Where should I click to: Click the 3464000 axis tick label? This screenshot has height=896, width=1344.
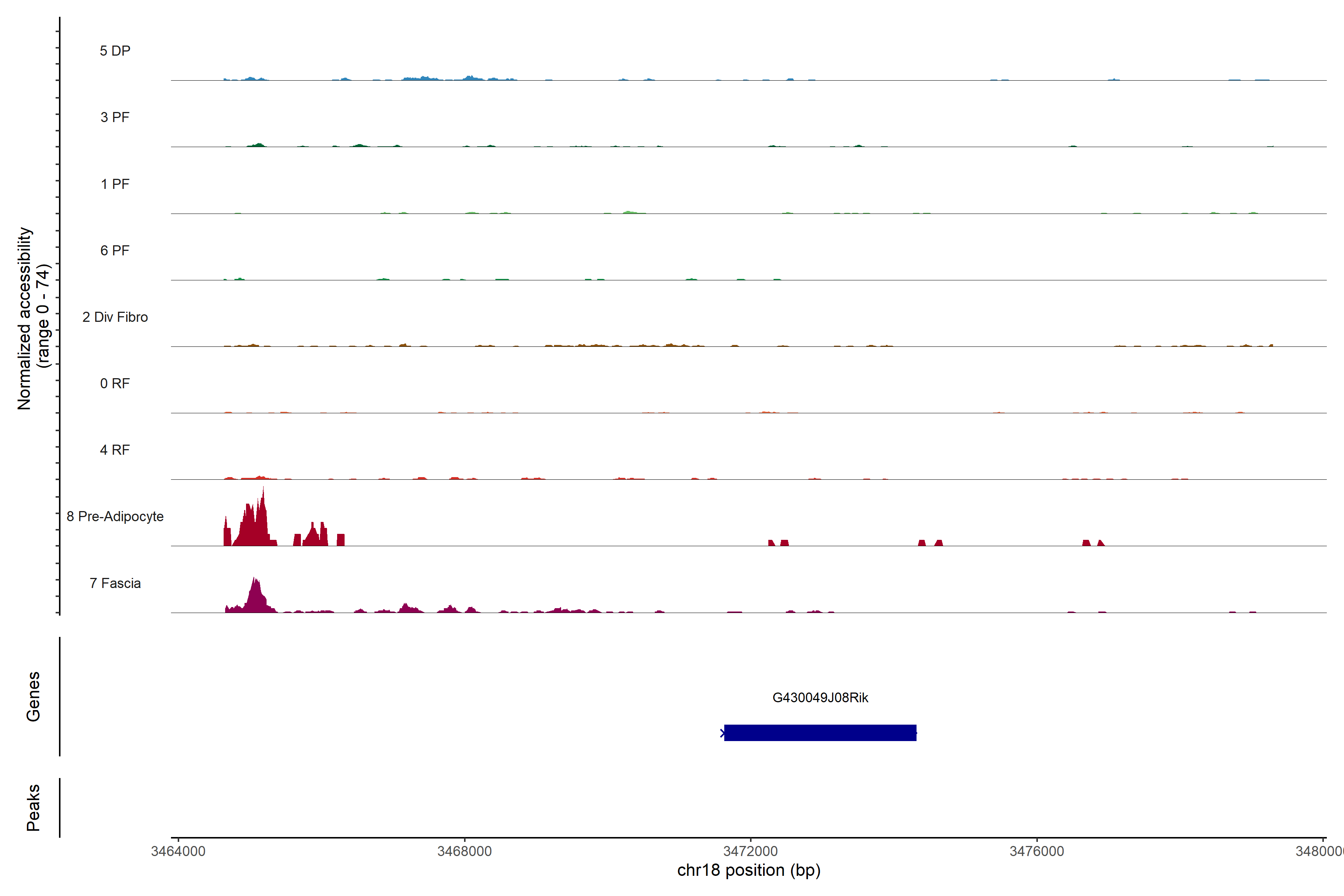[178, 852]
